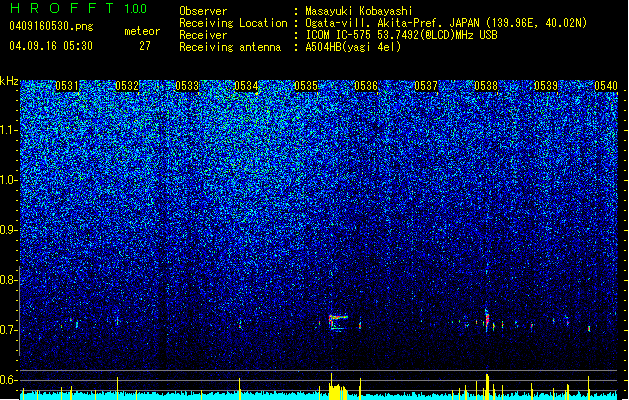Click the 0536 time marker
The height and width of the screenshot is (400, 629).
(x=366, y=86)
